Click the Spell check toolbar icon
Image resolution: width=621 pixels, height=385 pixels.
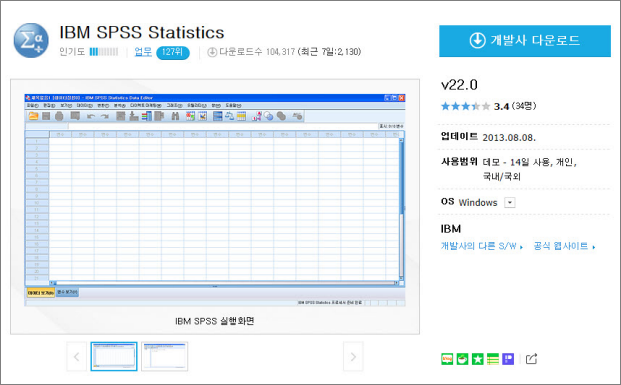pyautogui.click(x=297, y=116)
